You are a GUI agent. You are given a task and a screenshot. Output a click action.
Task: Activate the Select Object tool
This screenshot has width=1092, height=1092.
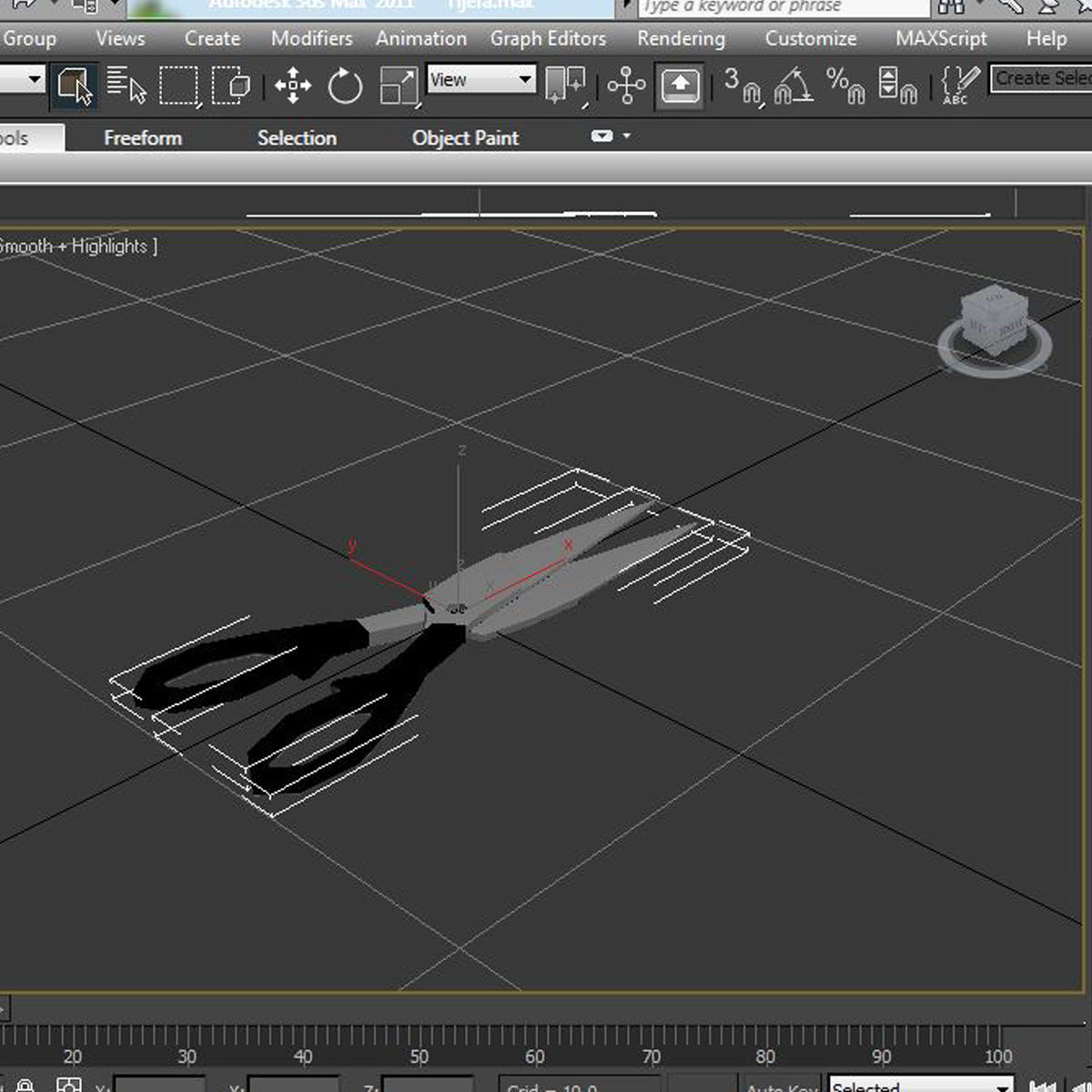[x=74, y=86]
